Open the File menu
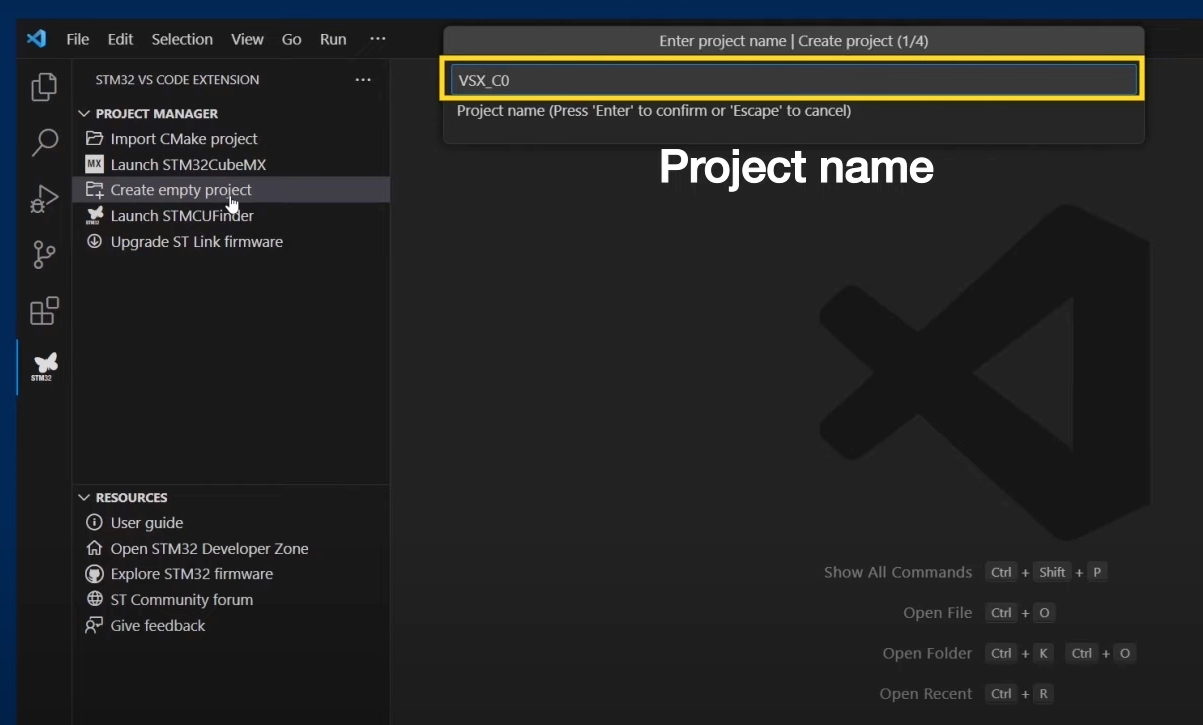Screen dimensions: 1203x725 (78, 39)
